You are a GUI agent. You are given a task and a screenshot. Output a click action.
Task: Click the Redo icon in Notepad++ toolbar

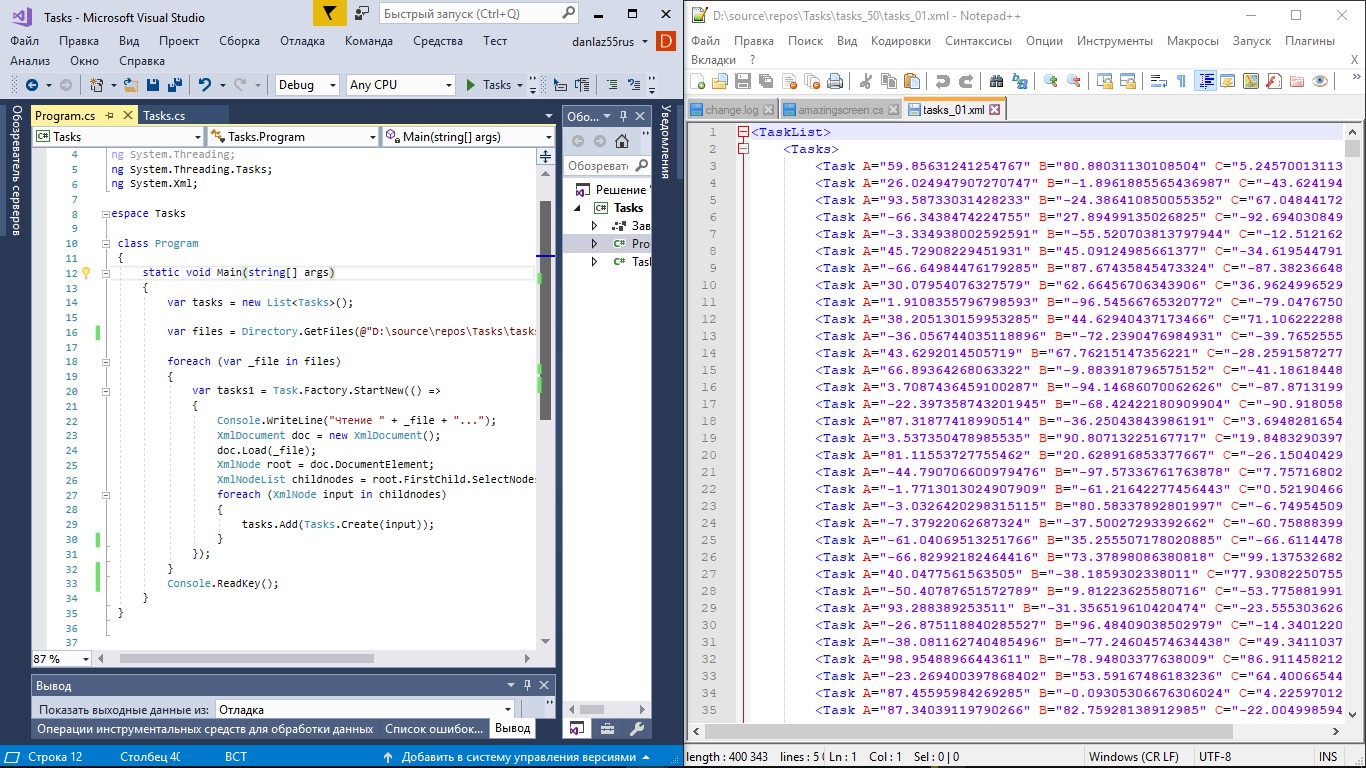tap(967, 82)
